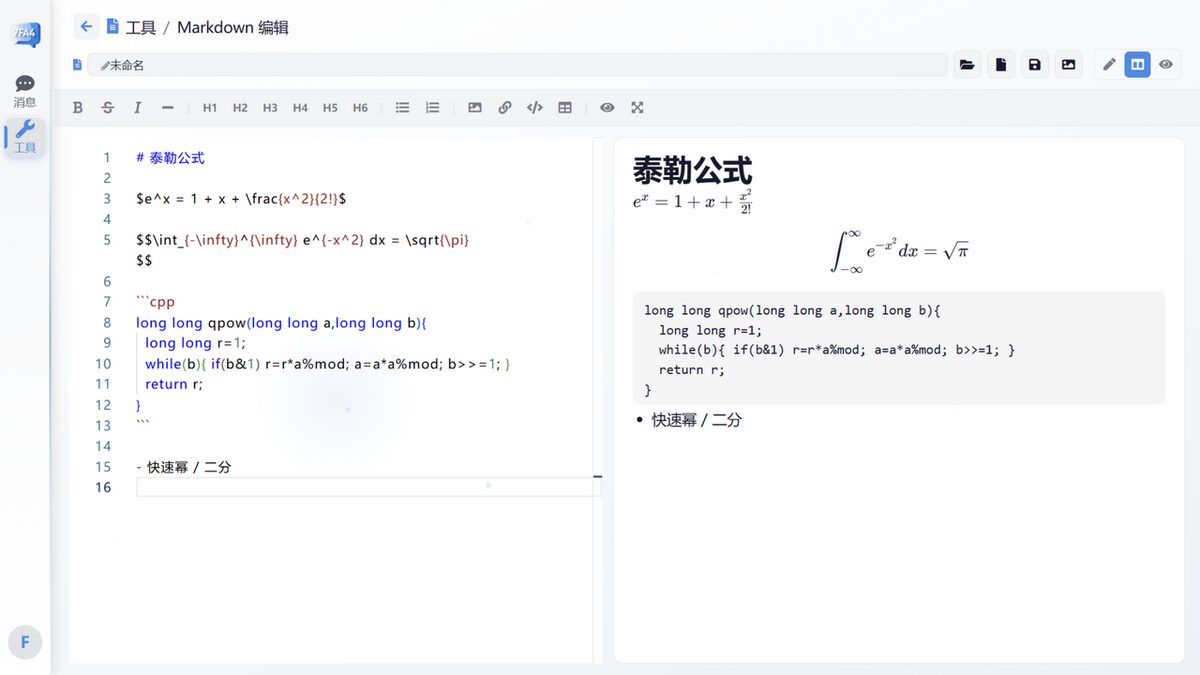The width and height of the screenshot is (1200, 675).
Task: Insert an image from editor toolbar
Action: [475, 108]
